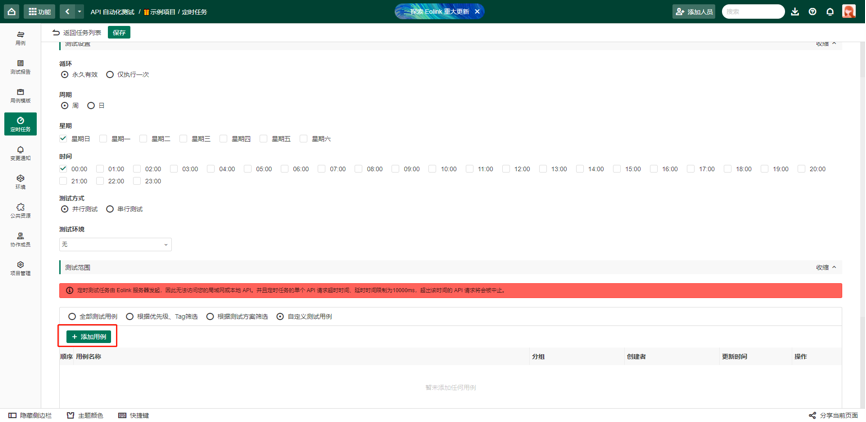Check the 20:00 time checkbox
The image size is (866, 422).
coord(801,168)
